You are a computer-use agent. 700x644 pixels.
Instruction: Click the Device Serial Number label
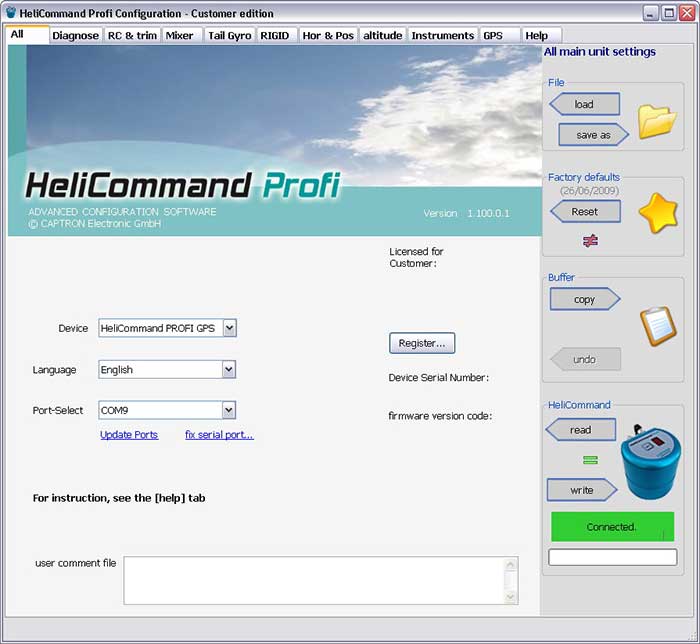(438, 378)
